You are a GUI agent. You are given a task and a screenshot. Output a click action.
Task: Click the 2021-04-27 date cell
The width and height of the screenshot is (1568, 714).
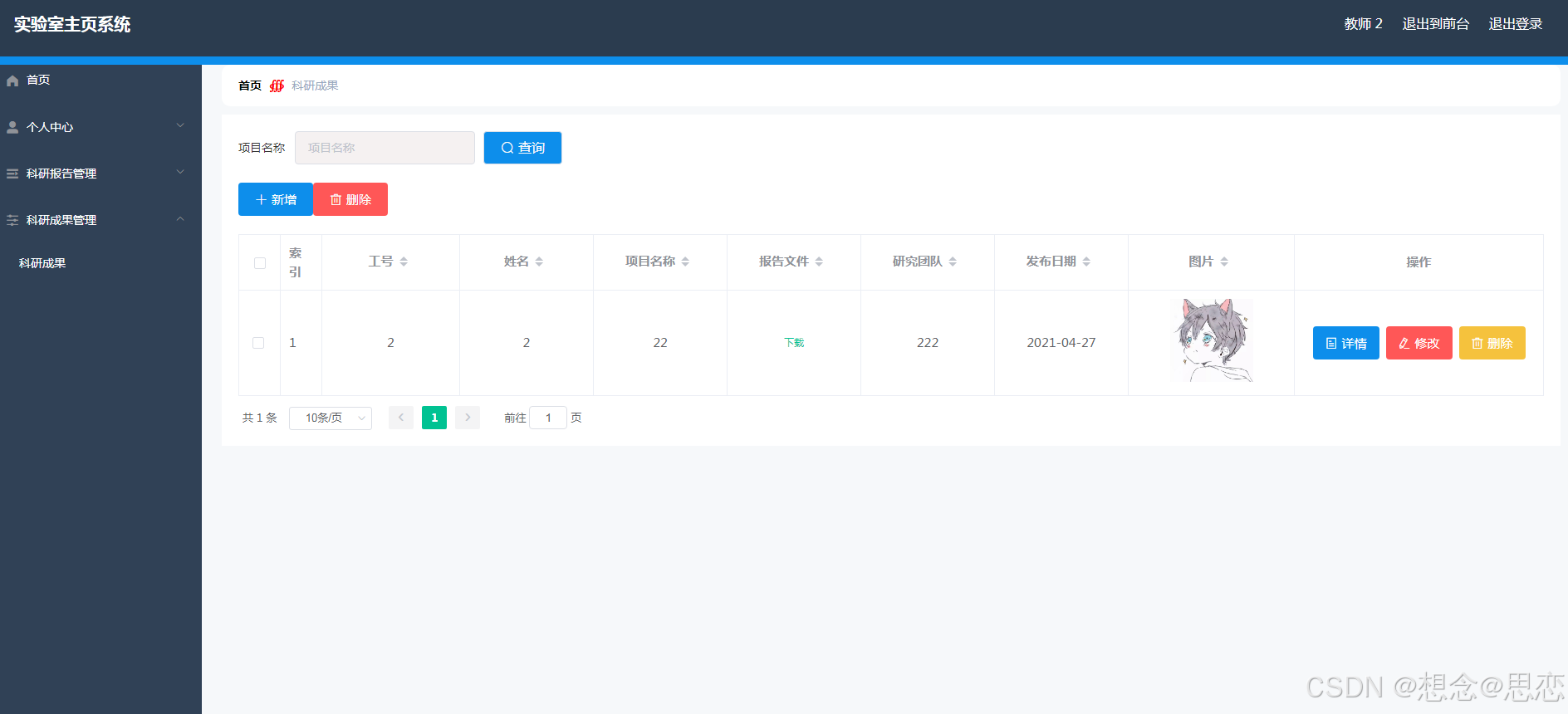pyautogui.click(x=1061, y=343)
